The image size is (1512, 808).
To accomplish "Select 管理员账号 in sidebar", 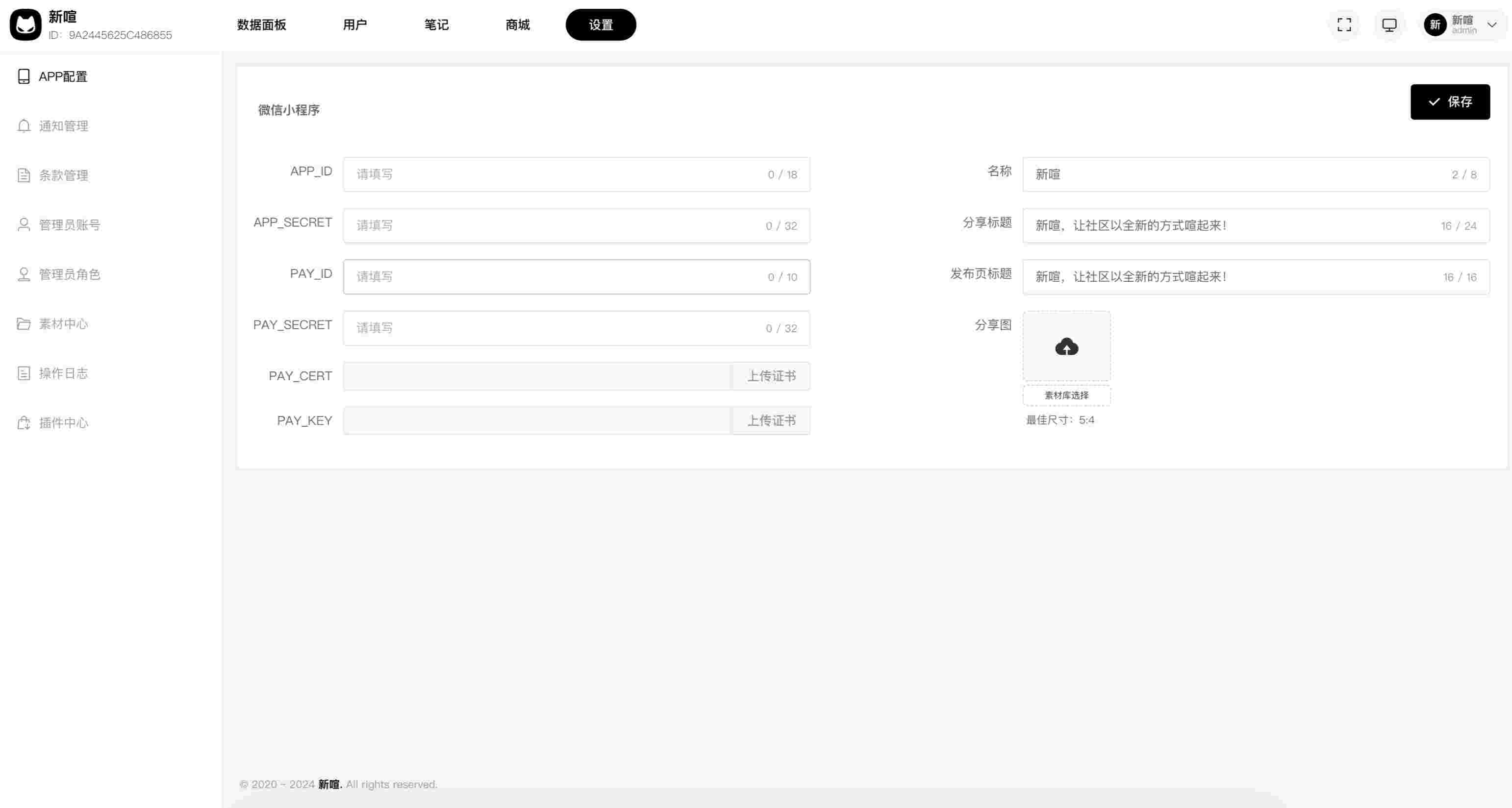I will click(x=69, y=225).
